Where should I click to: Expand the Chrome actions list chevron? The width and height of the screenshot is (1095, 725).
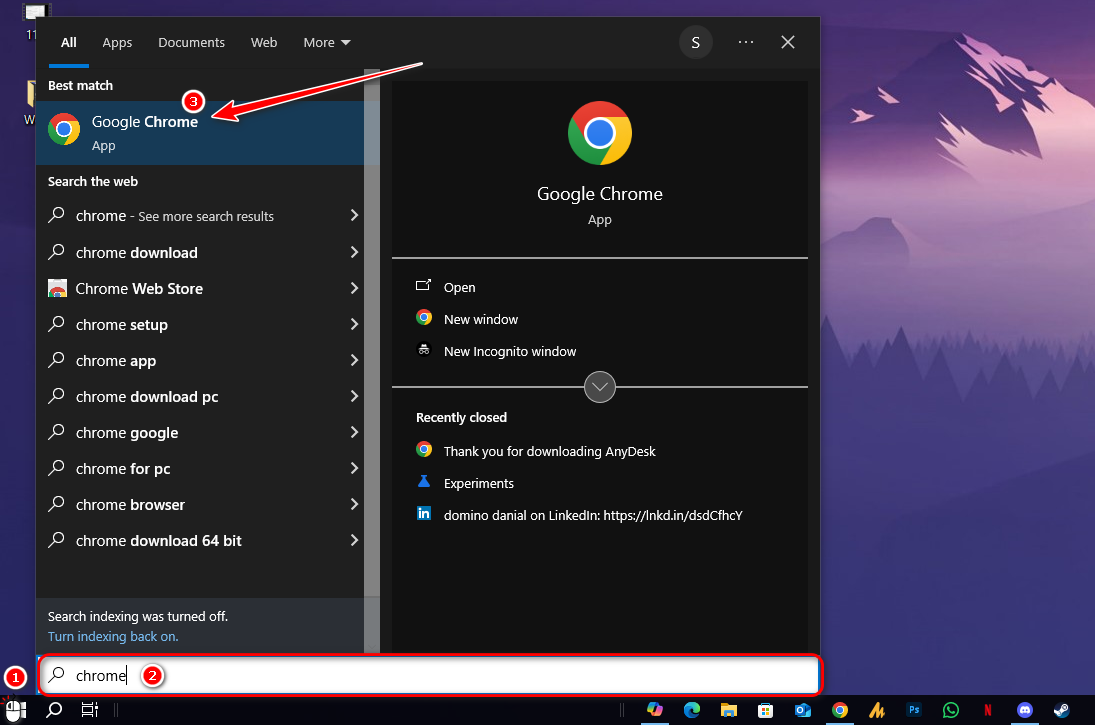(600, 386)
